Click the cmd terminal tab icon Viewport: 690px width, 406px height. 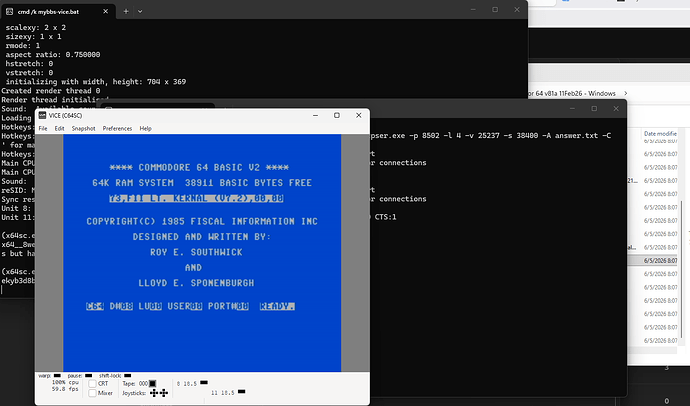pos(9,12)
